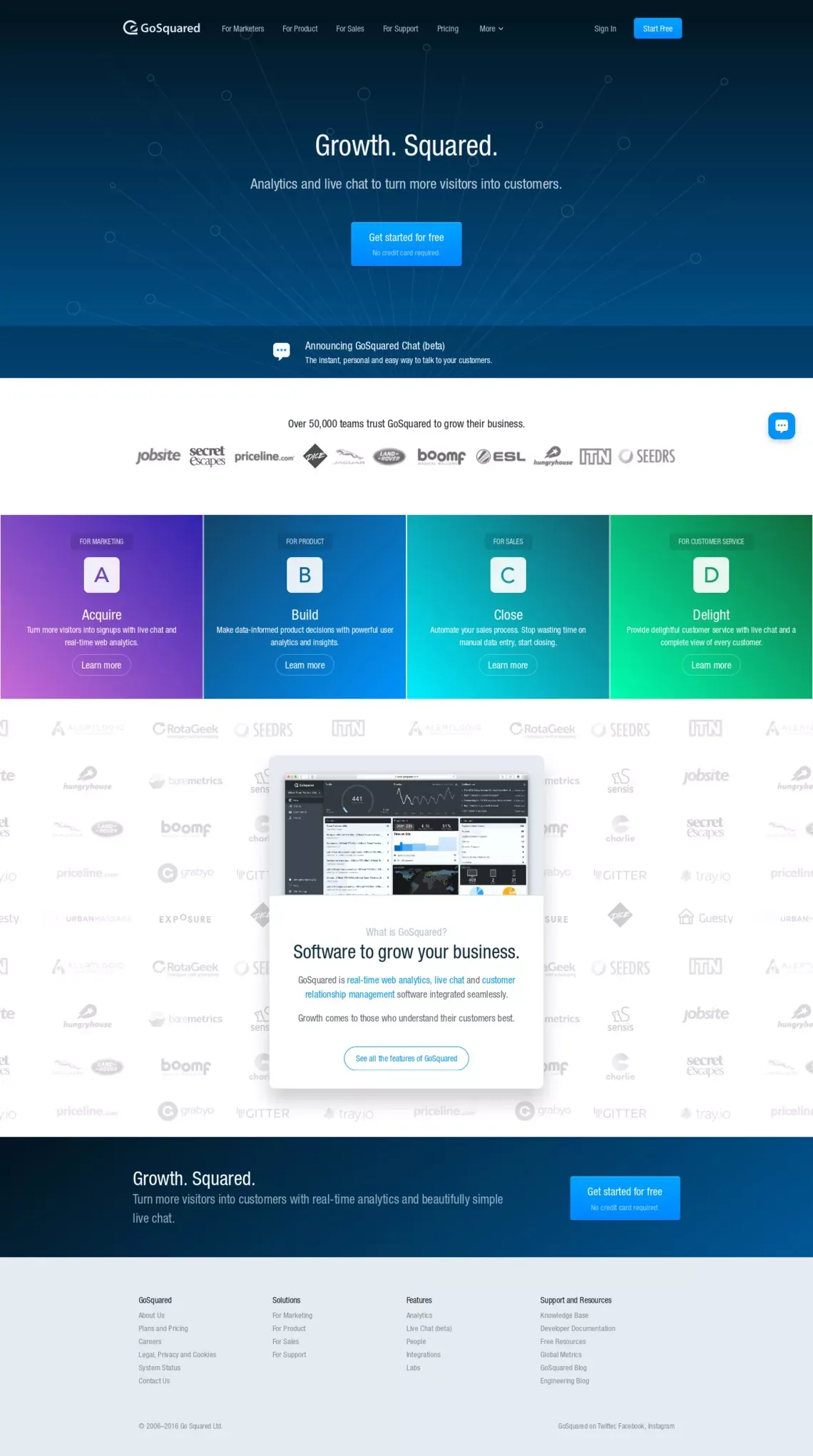Click the ESL logo in the trust bar

[x=501, y=457]
